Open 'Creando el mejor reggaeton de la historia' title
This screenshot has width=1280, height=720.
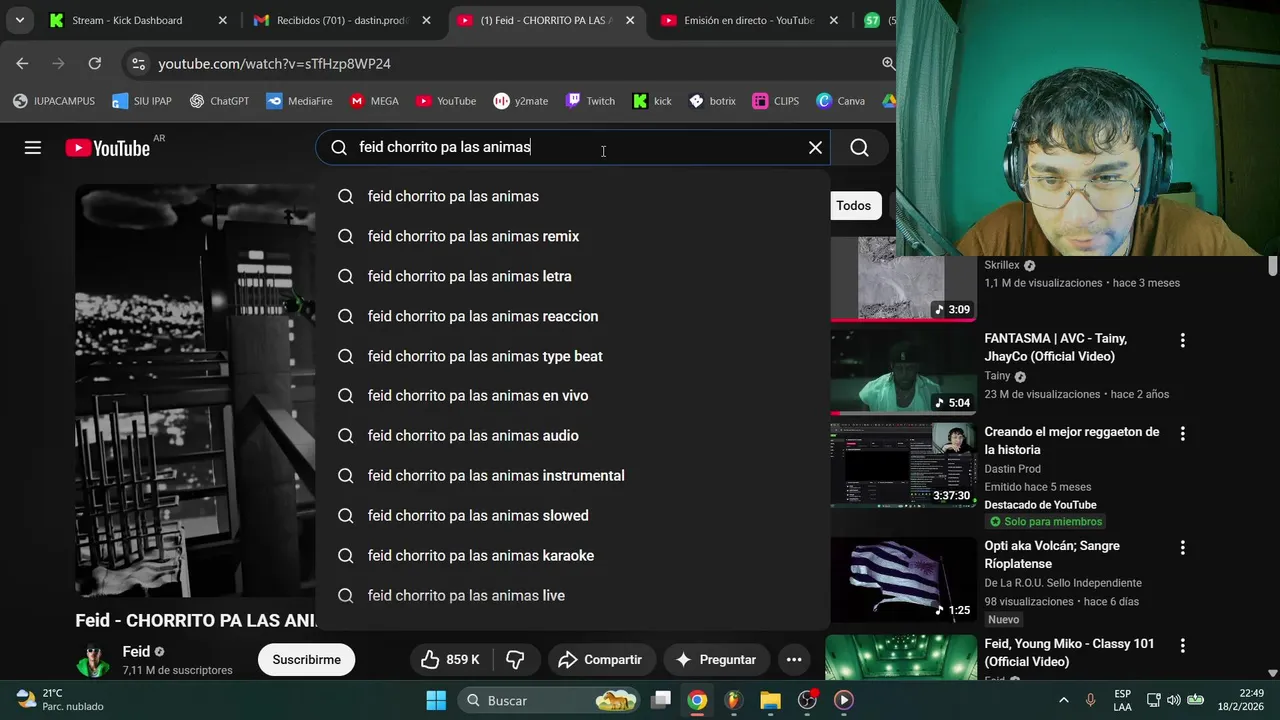click(1072, 441)
